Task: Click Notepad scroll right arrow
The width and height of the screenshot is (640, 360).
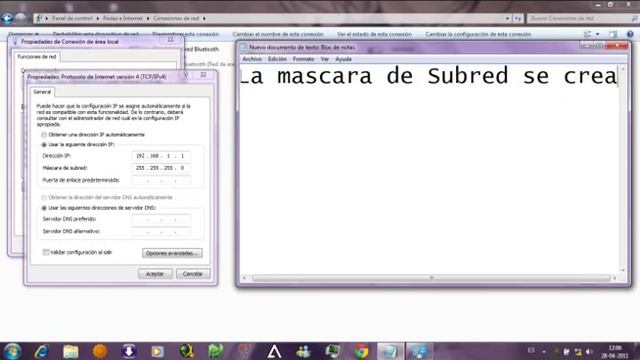Action: pos(615,278)
